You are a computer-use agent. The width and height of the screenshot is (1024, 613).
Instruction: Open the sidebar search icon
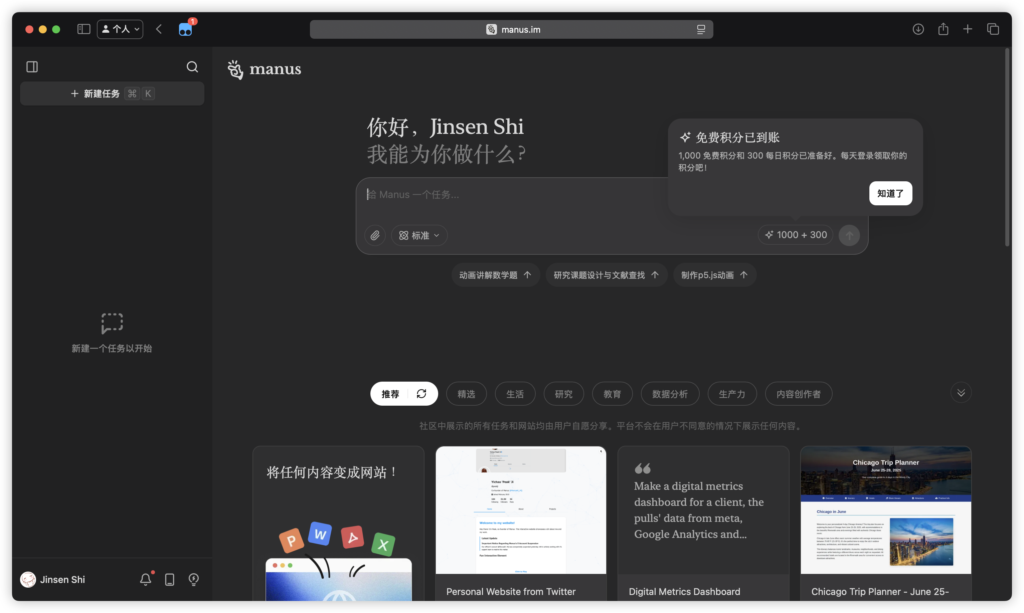(x=192, y=67)
